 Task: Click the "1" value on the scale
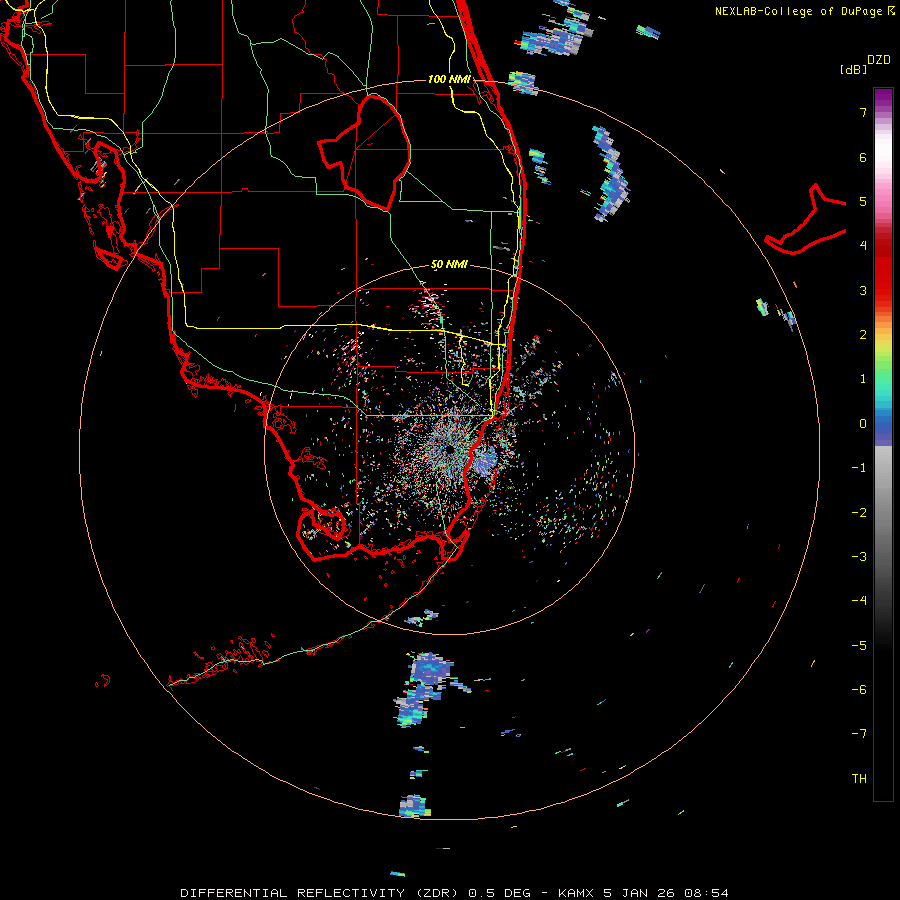pos(863,379)
